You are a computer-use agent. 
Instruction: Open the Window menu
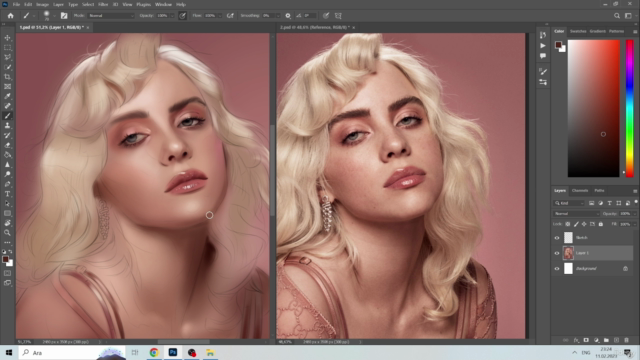coord(163,4)
